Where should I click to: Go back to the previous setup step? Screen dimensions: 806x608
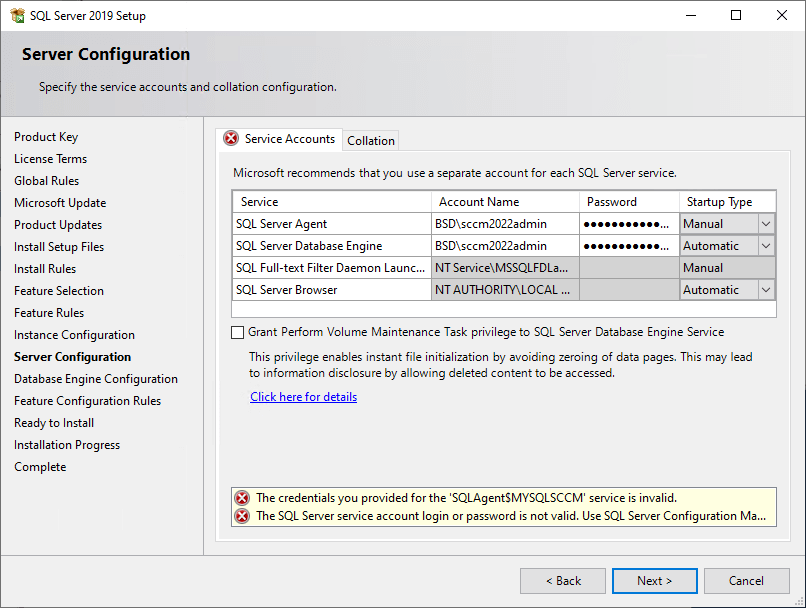tap(563, 581)
